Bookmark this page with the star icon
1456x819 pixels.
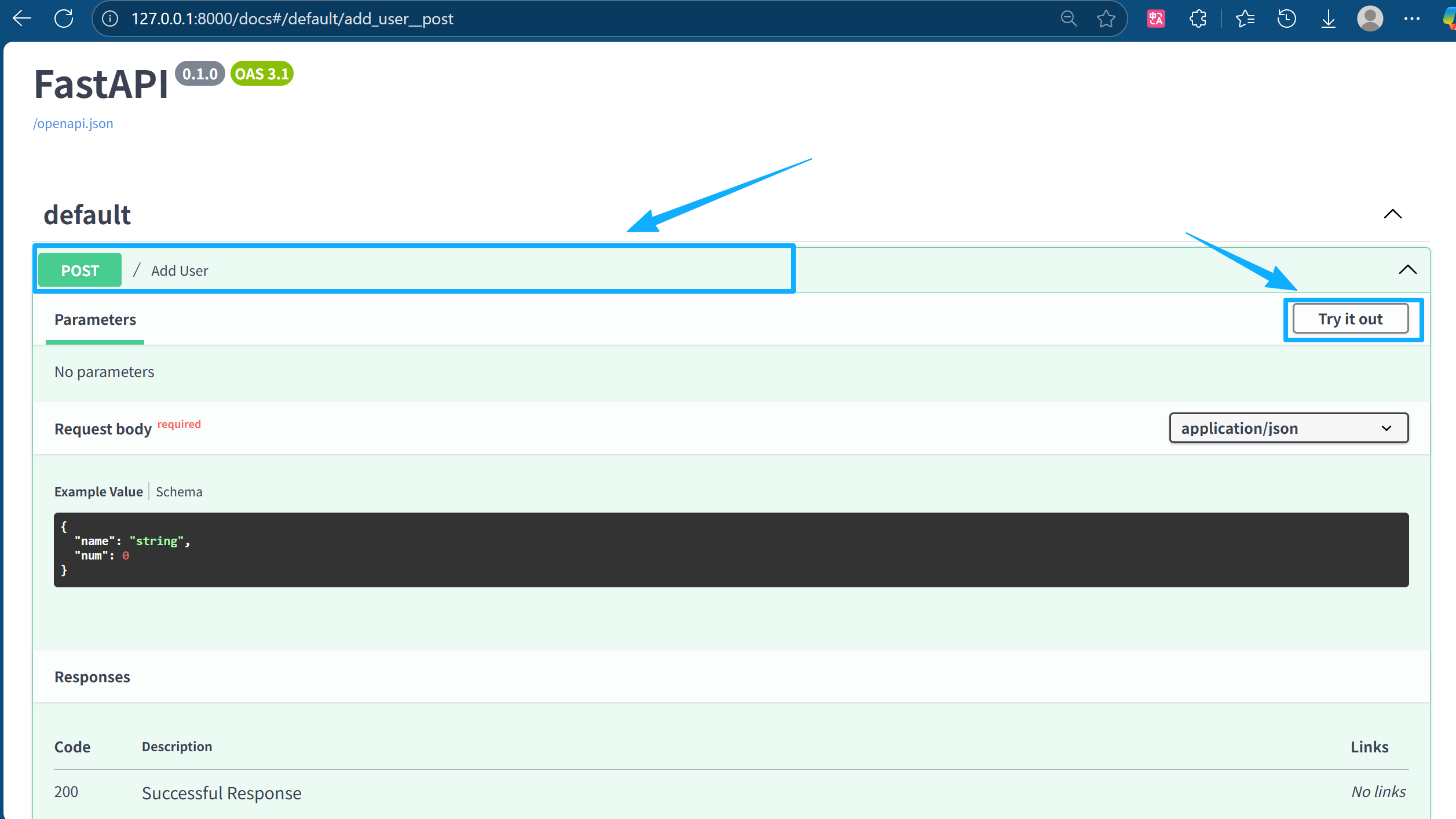pos(1105,18)
